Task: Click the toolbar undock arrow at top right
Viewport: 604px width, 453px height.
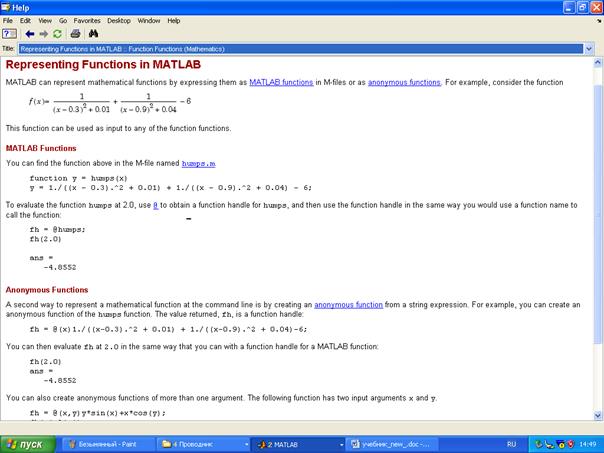Action: [599, 21]
